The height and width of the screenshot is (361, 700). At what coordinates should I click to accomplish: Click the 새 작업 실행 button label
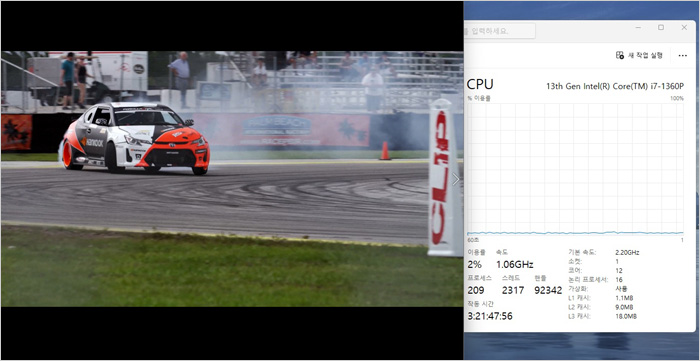645,55
